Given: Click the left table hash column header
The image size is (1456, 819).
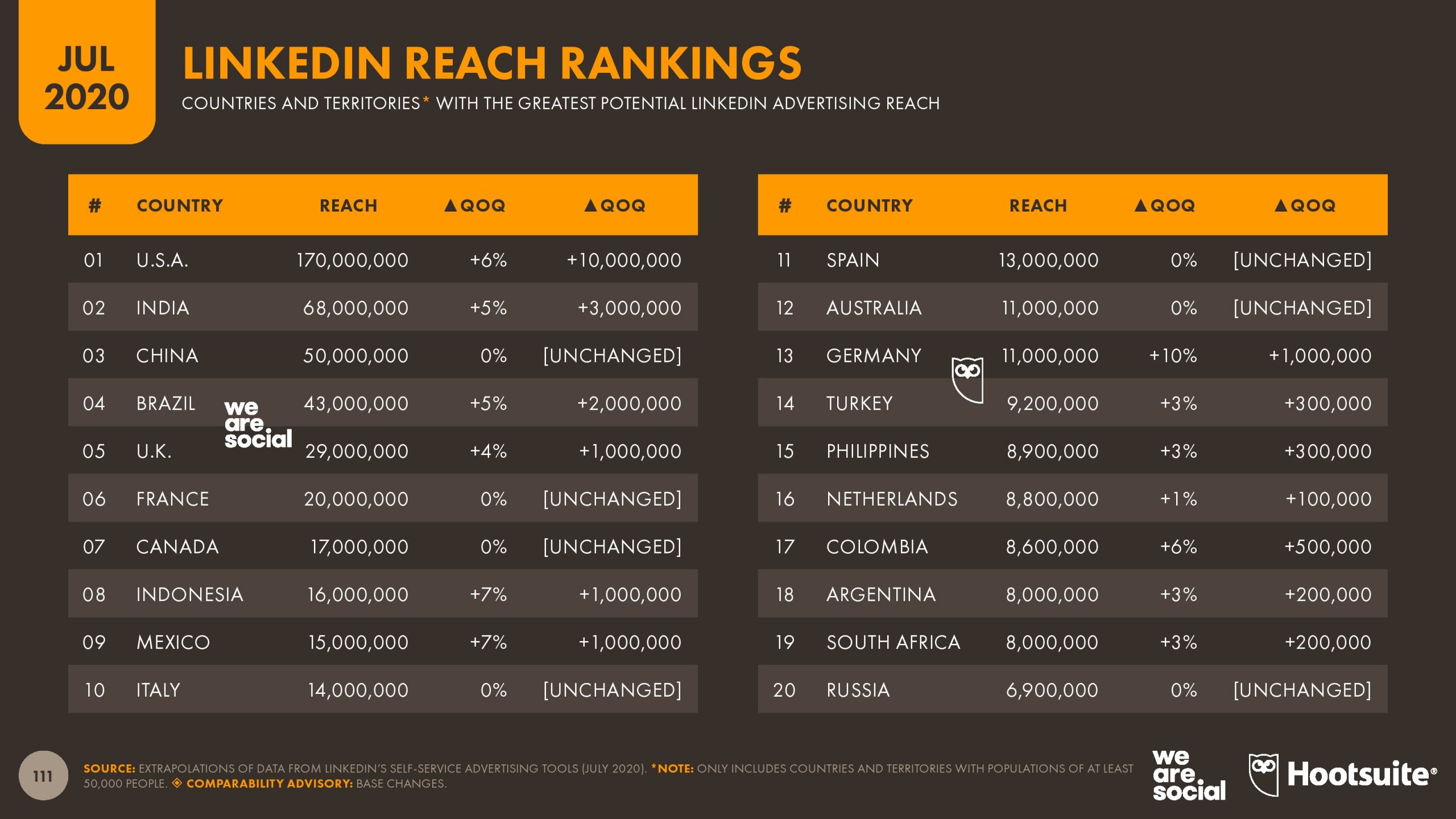Looking at the screenshot, I should 95,205.
